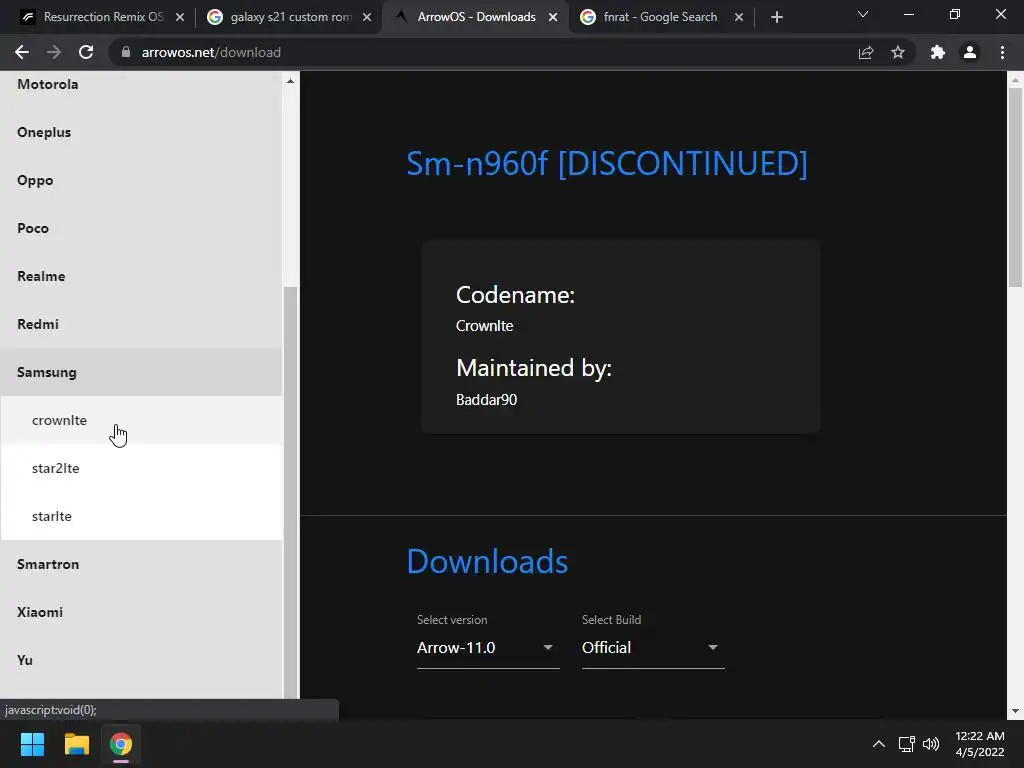Open a new browser tab

776,17
